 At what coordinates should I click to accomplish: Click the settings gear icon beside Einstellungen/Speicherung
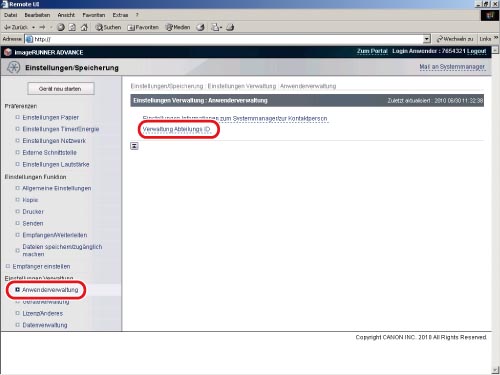14,67
